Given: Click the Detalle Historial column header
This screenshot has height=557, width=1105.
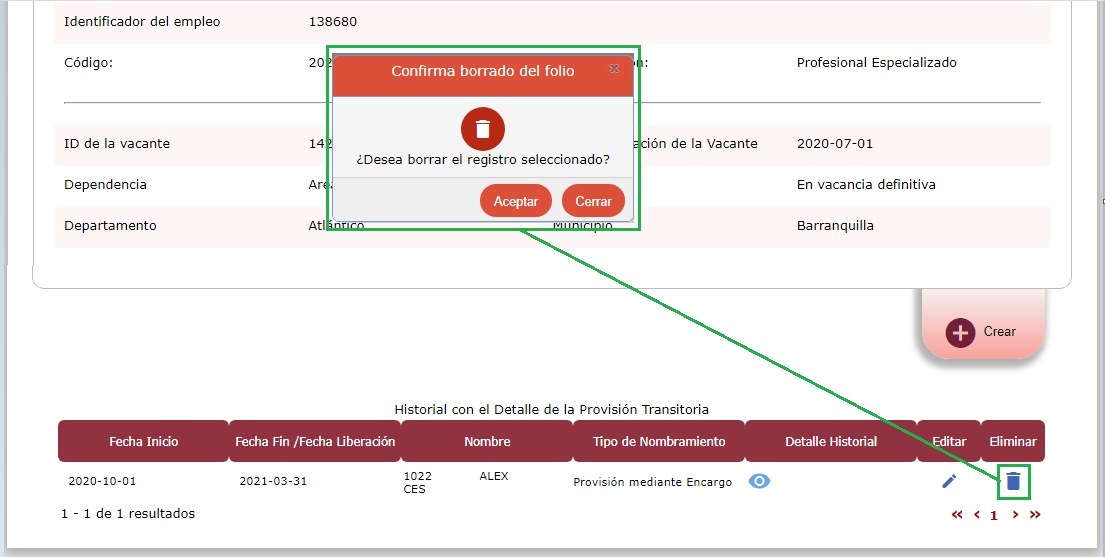Looking at the screenshot, I should 831,441.
